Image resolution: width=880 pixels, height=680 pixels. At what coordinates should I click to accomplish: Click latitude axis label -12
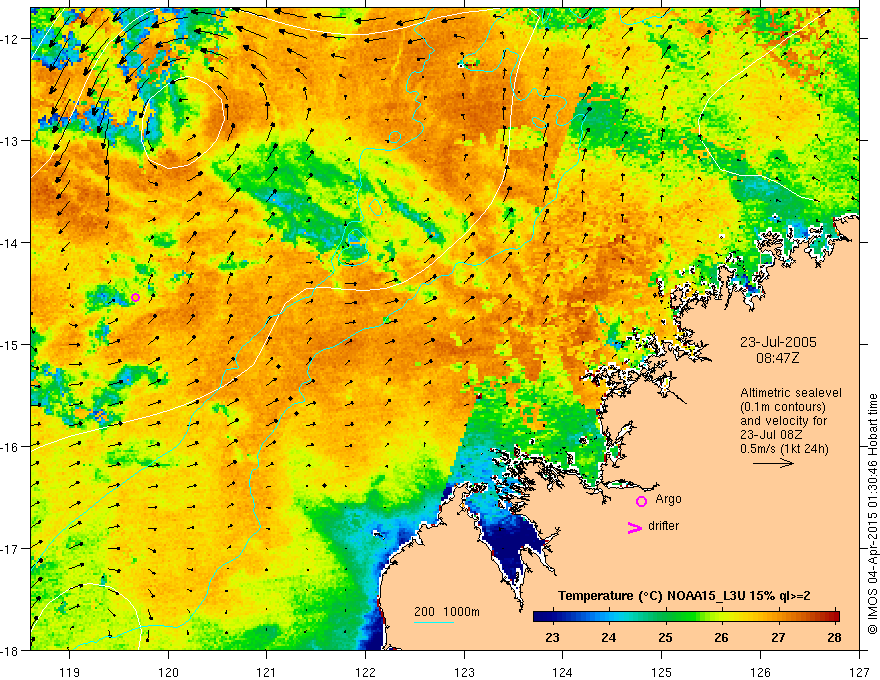[x=11, y=39]
